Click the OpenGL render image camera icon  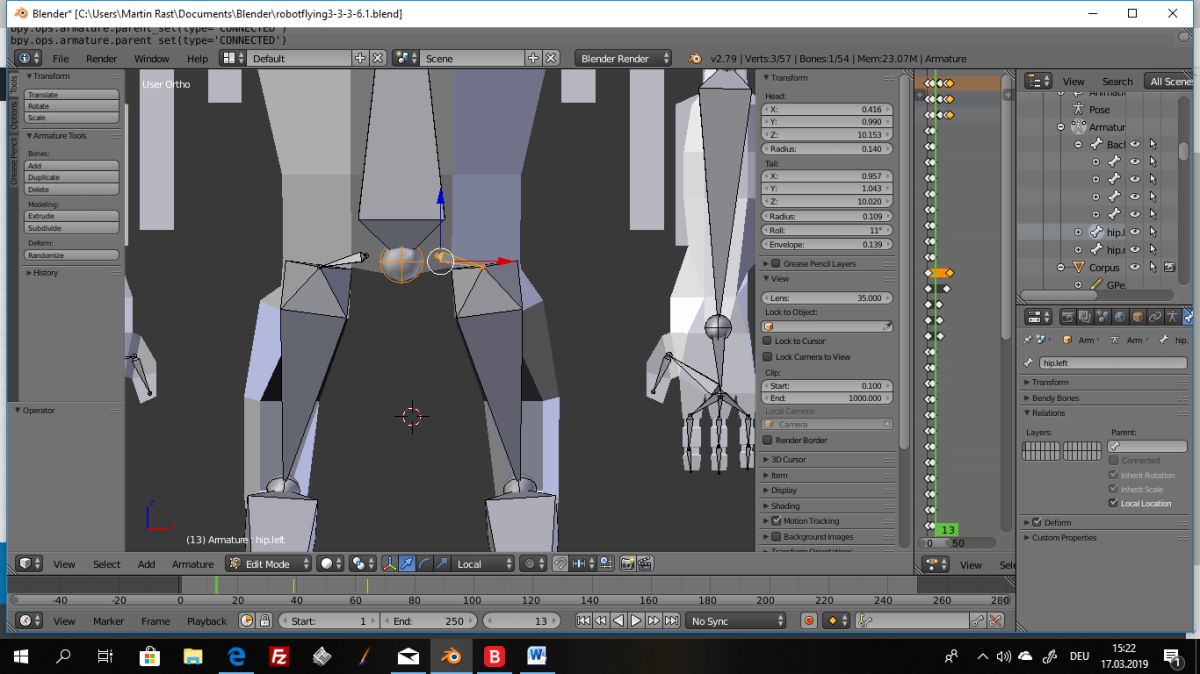tap(627, 564)
